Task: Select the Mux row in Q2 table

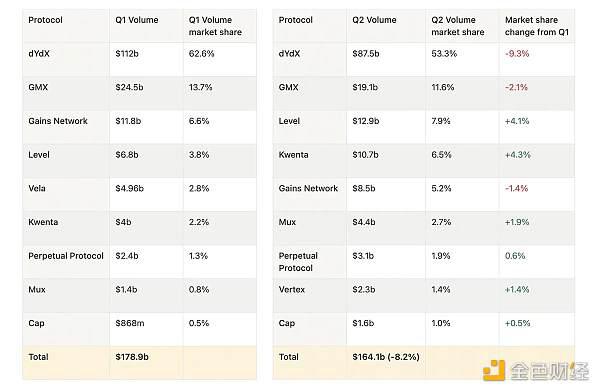Action: pos(423,228)
